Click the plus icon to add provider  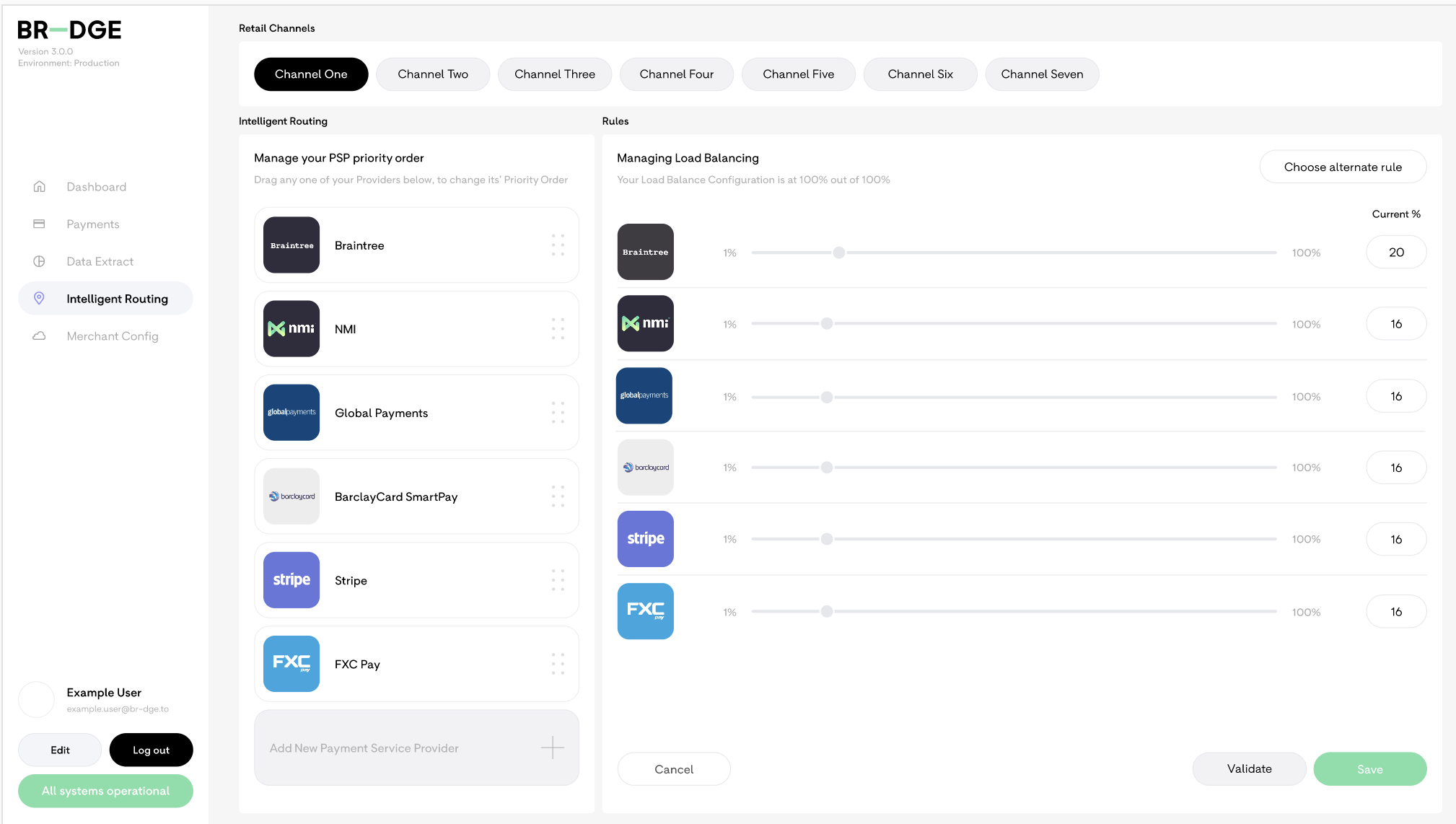(553, 748)
